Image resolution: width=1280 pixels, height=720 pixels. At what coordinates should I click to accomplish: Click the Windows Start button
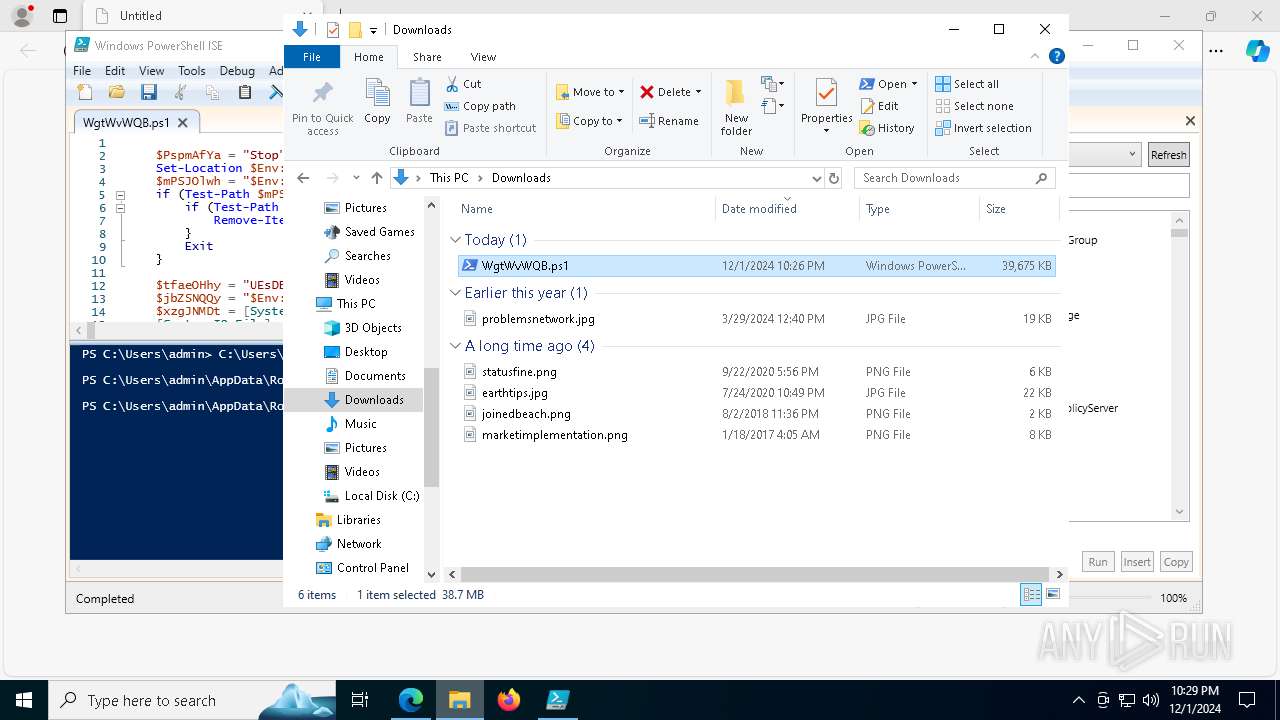coord(24,700)
